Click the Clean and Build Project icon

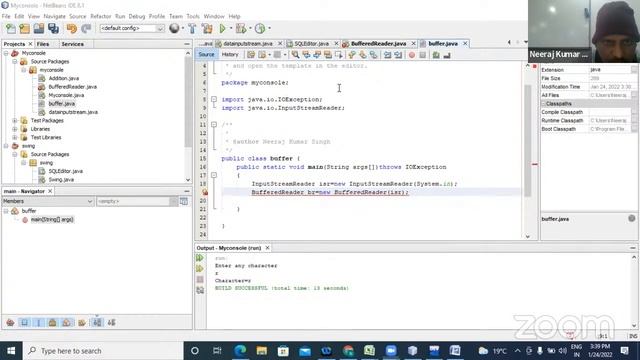pos(207,29)
